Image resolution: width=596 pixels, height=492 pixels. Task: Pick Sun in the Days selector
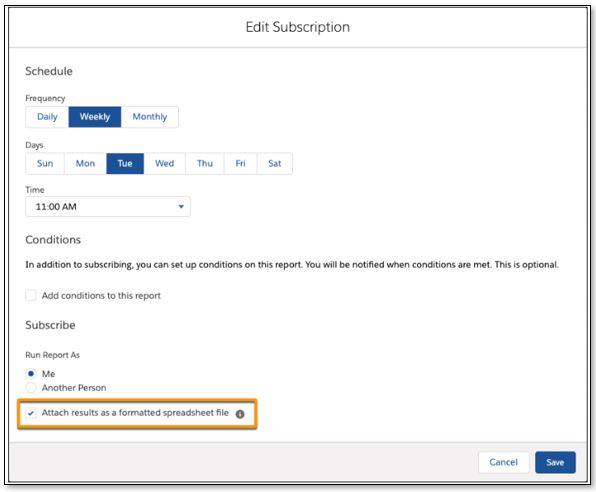coord(45,163)
